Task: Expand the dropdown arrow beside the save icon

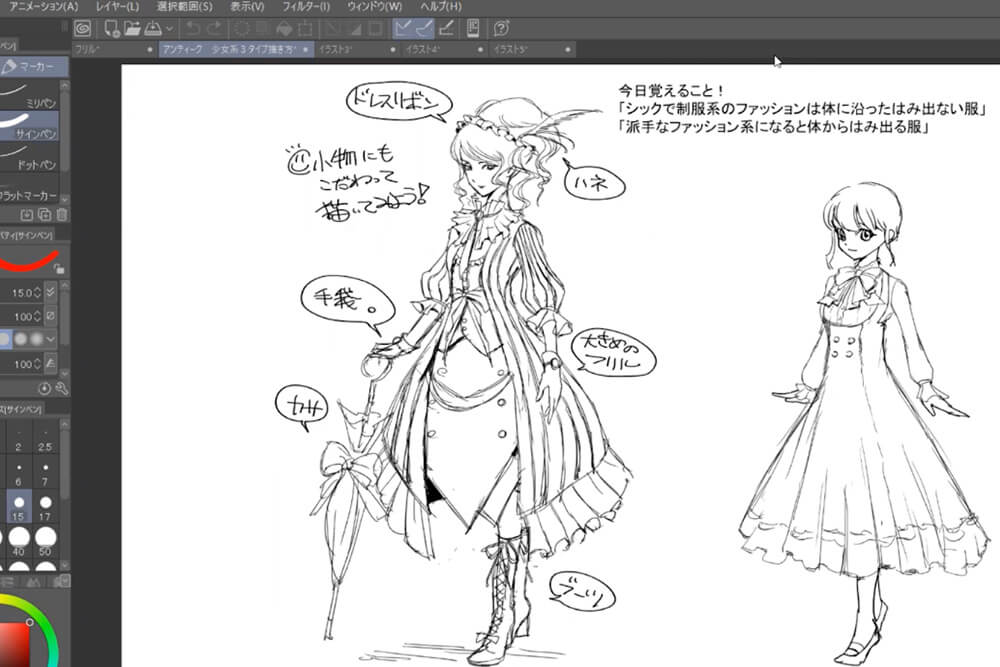Action: [169, 28]
